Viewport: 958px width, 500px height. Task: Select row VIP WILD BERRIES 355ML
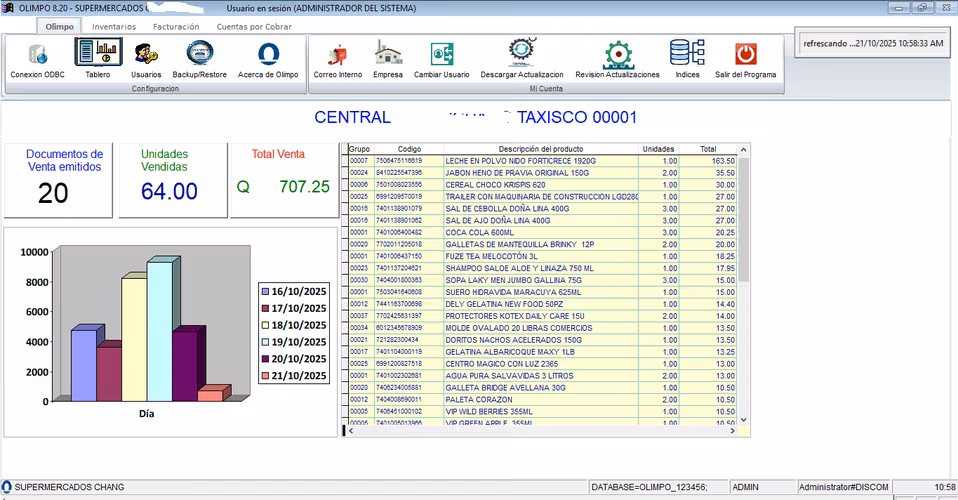tap(541, 411)
